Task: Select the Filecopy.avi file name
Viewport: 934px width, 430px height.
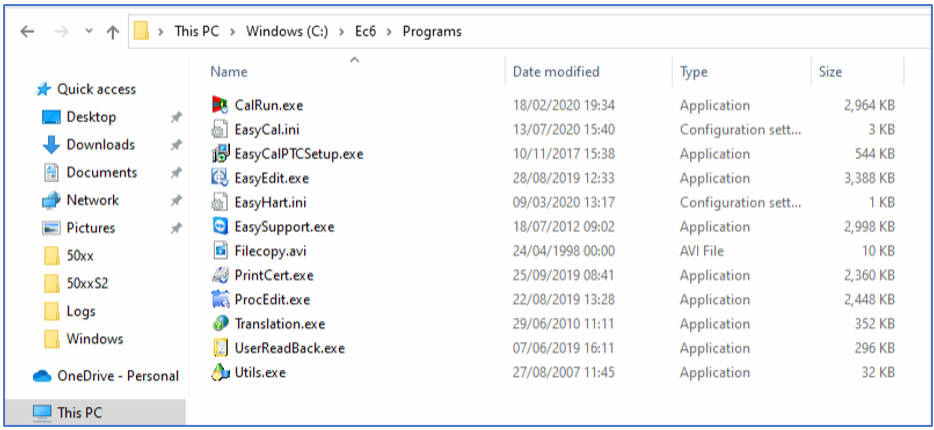Action: 269,251
